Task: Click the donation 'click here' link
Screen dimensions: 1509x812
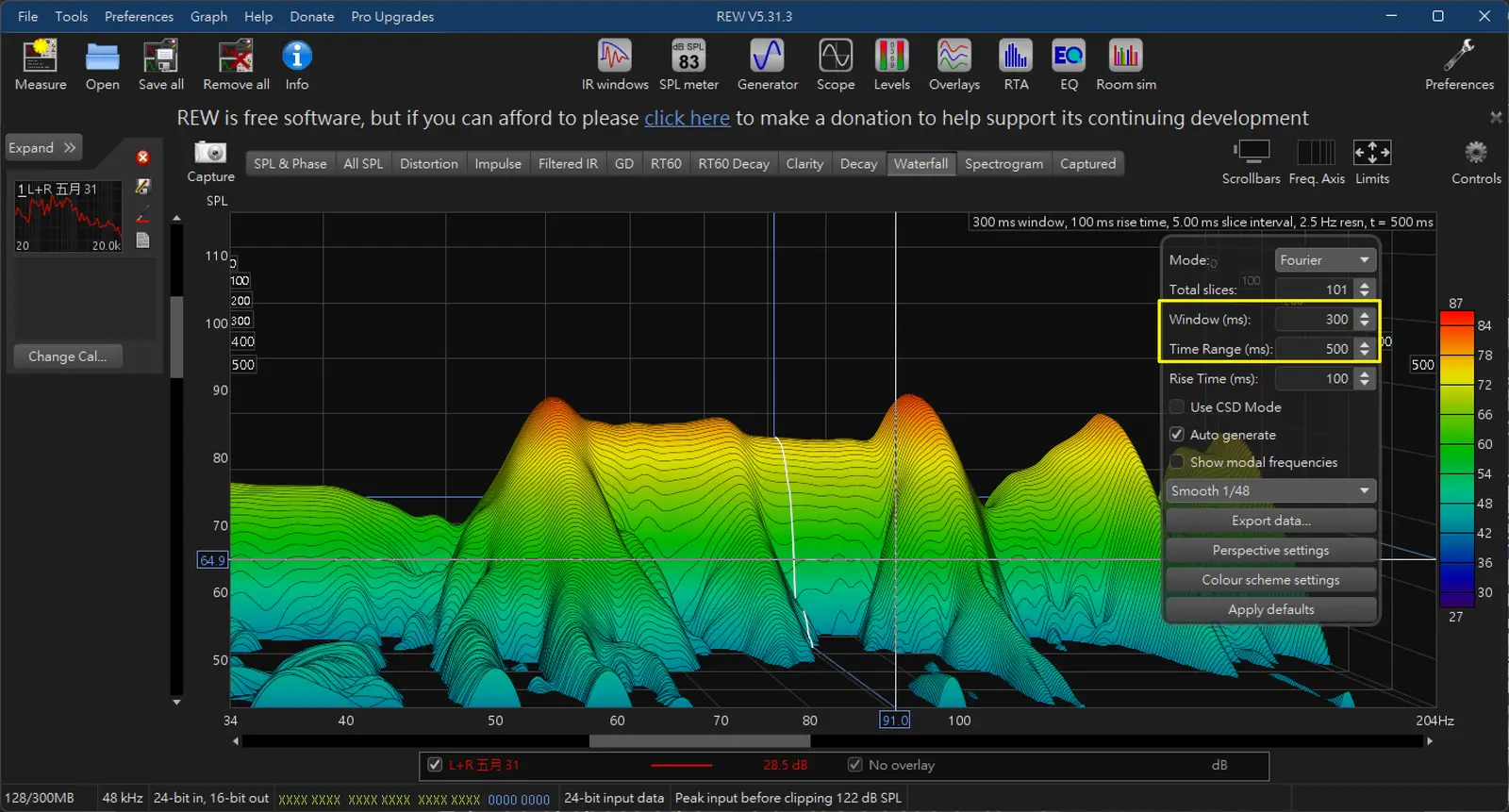Action: 687,118
